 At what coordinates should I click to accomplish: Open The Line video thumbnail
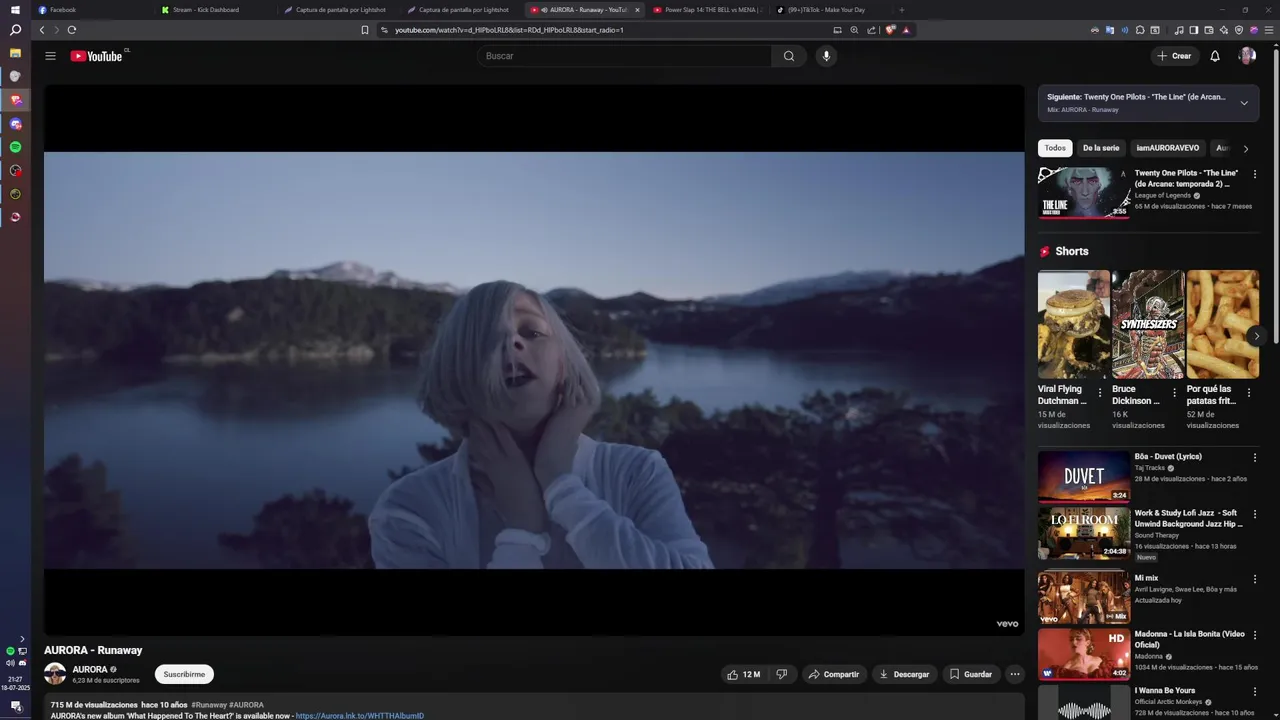(1084, 193)
